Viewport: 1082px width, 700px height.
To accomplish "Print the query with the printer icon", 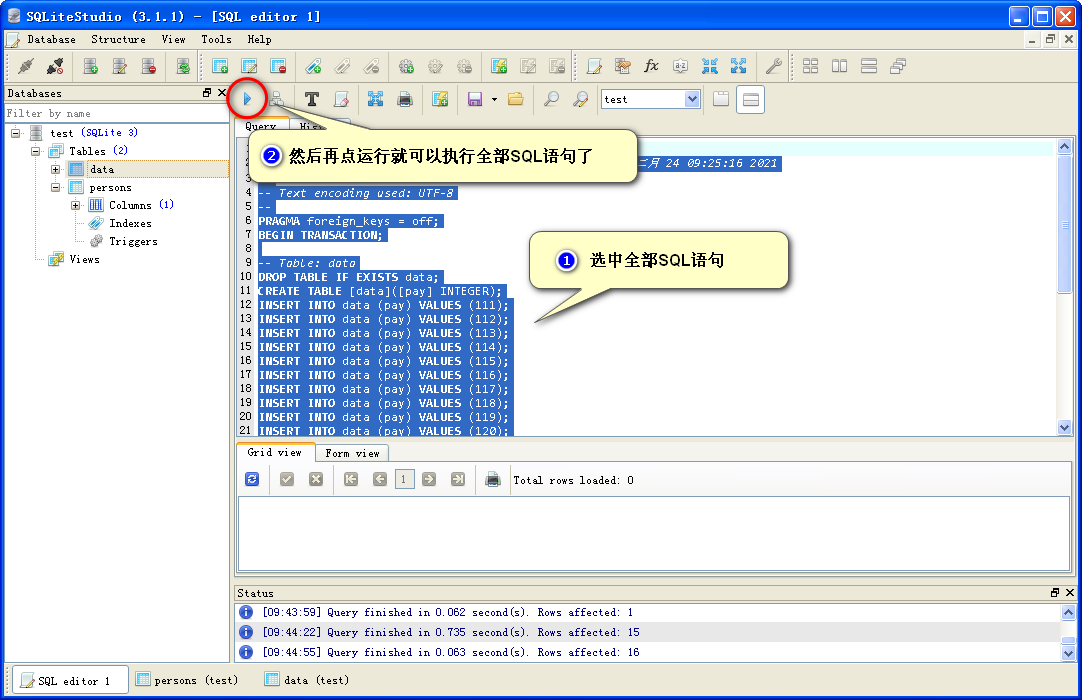I will pyautogui.click(x=405, y=99).
